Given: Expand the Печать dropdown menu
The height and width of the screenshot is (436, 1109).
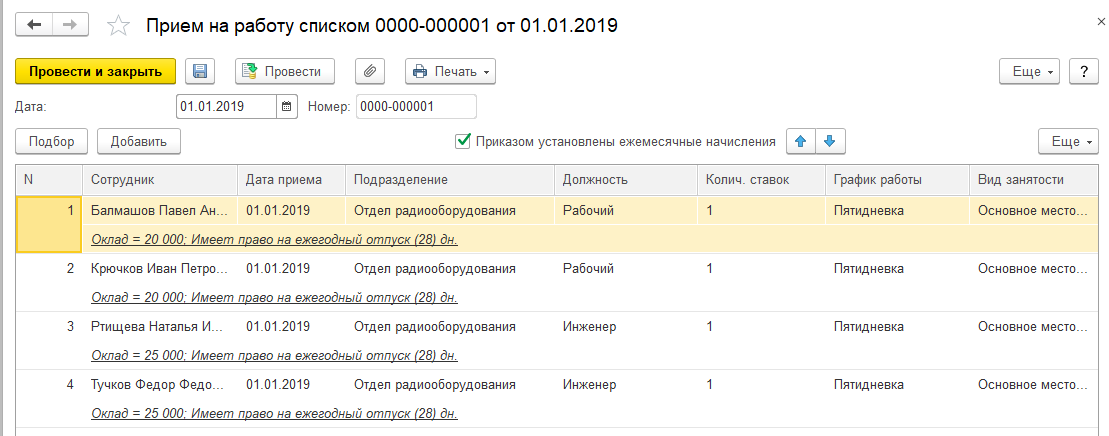Looking at the screenshot, I should 450,71.
